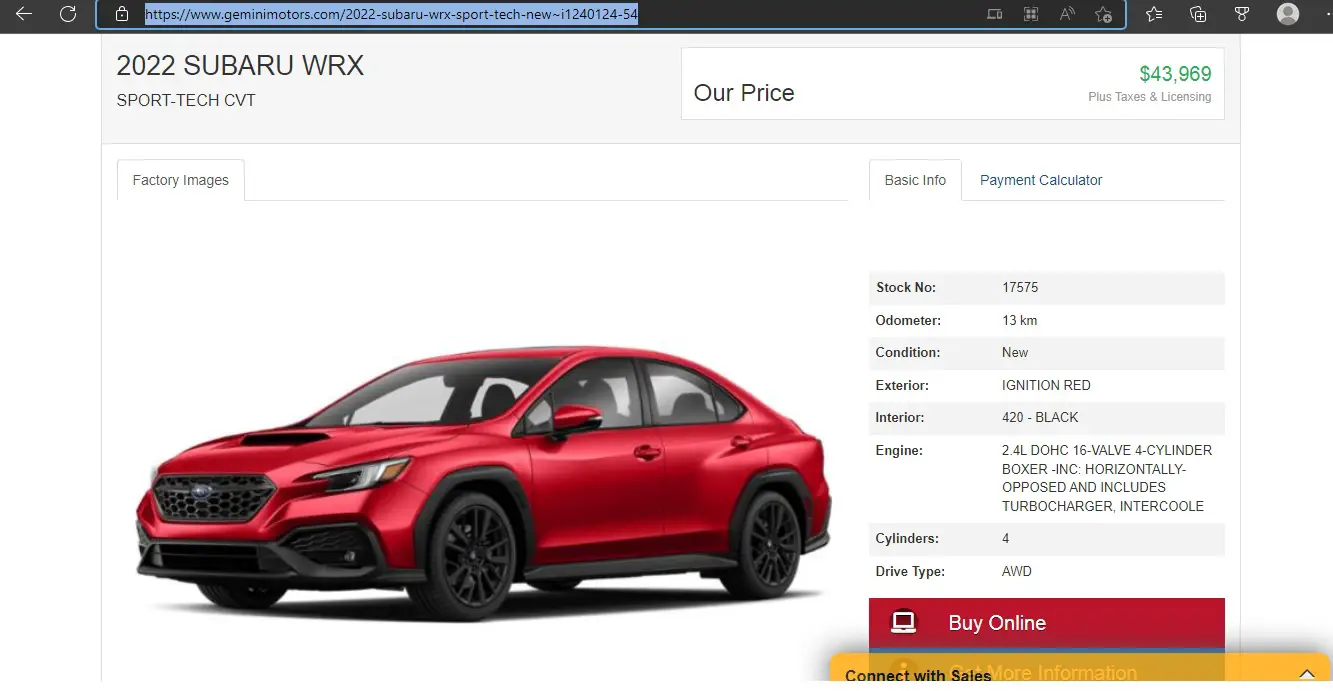This screenshot has height=691, width=1333.
Task: Open the Favorites list icon
Action: (1154, 14)
